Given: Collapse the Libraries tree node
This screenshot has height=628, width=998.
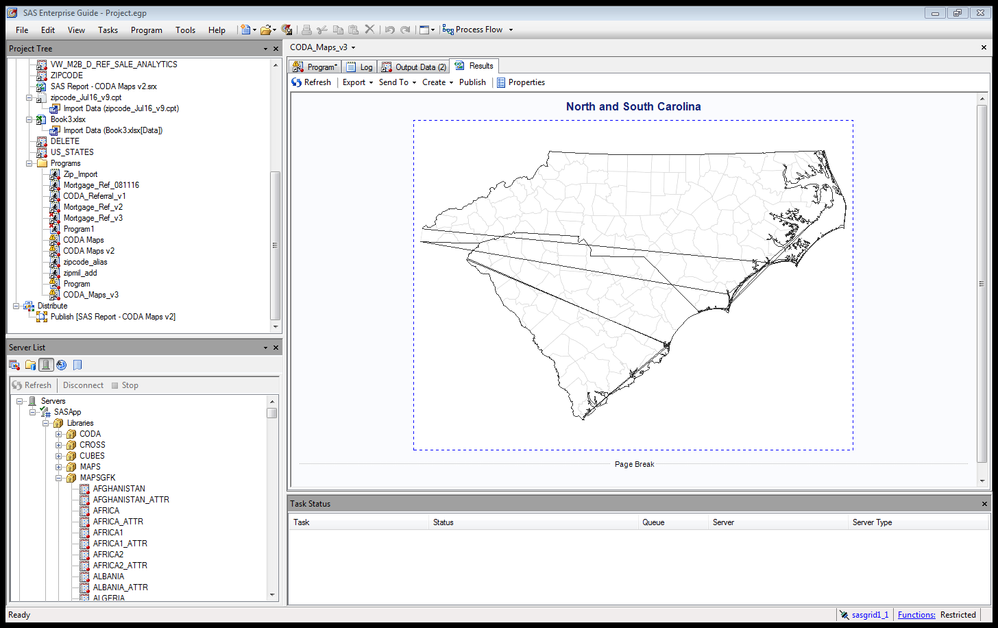Looking at the screenshot, I should [45, 423].
